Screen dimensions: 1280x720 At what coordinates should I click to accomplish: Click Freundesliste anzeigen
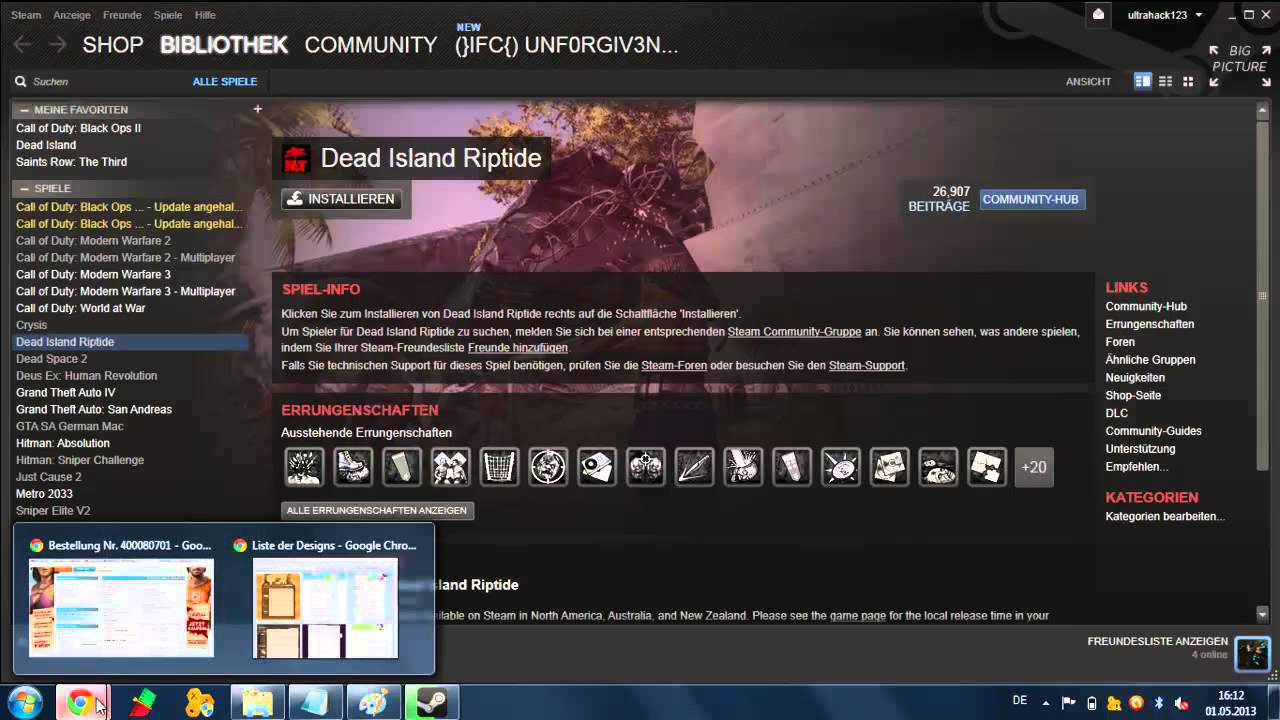coord(1157,641)
